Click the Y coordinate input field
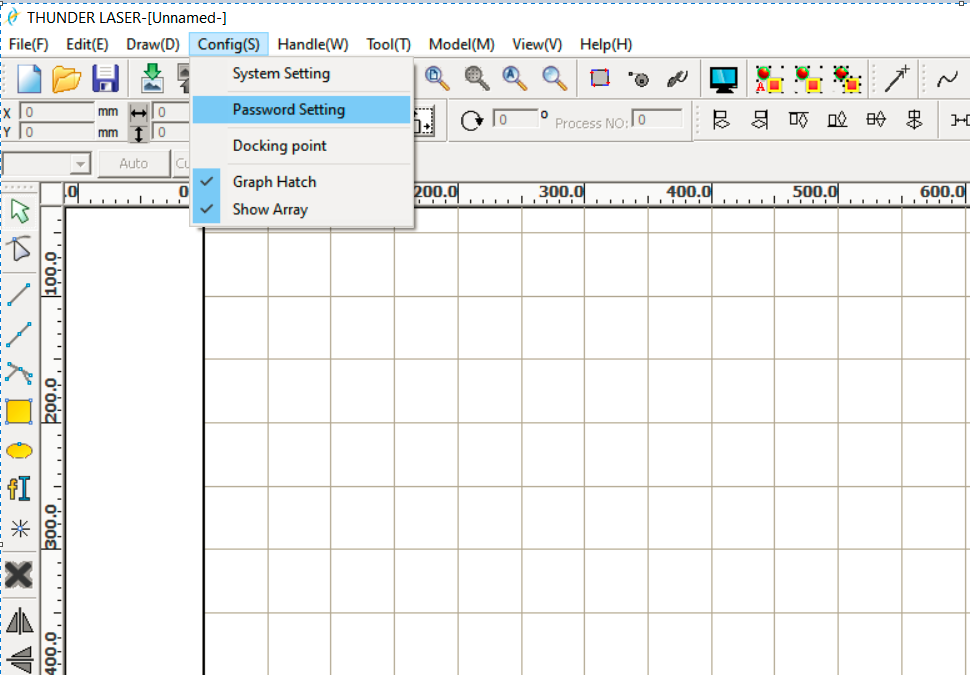Image resolution: width=970 pixels, height=675 pixels. pos(56,132)
